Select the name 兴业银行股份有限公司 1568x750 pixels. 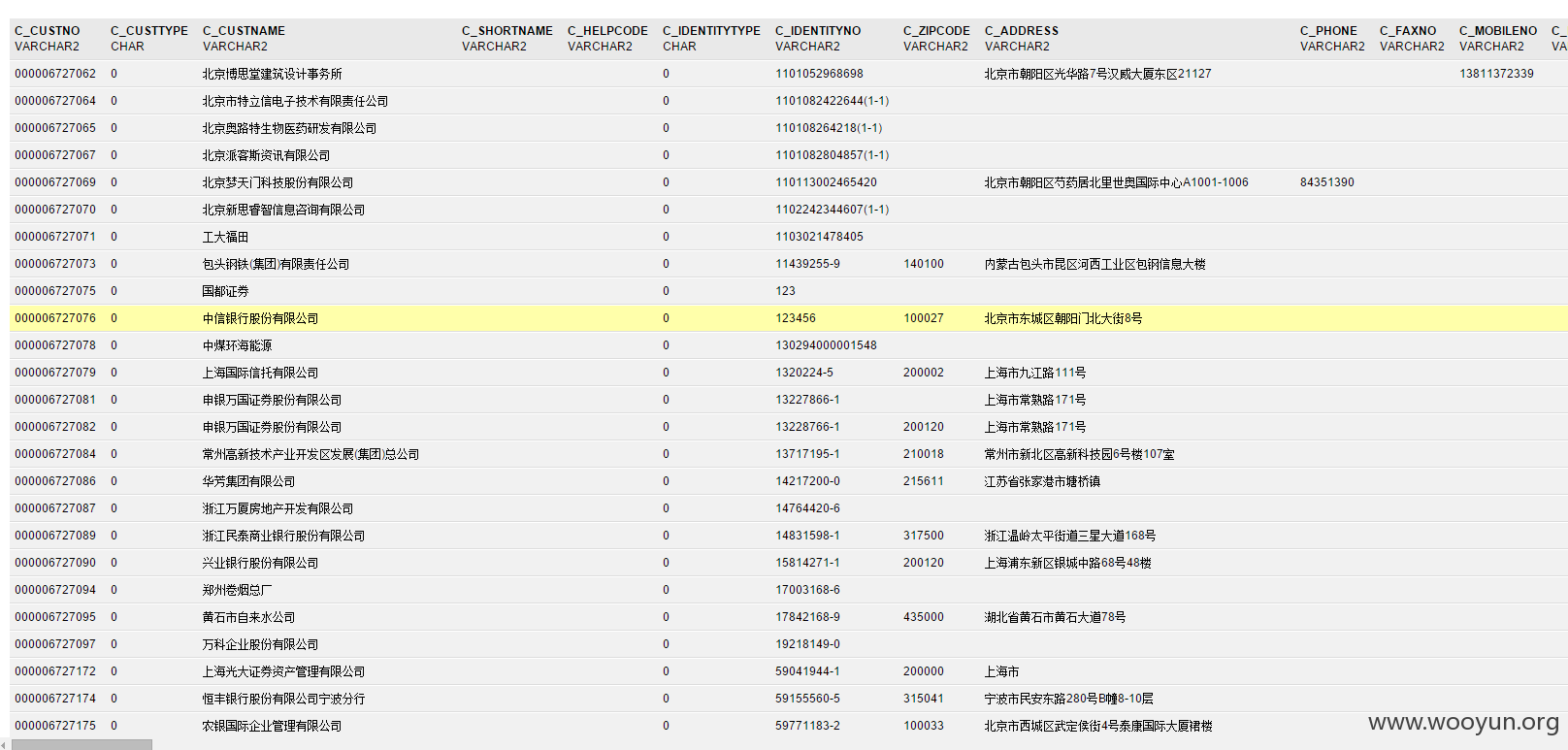point(260,563)
